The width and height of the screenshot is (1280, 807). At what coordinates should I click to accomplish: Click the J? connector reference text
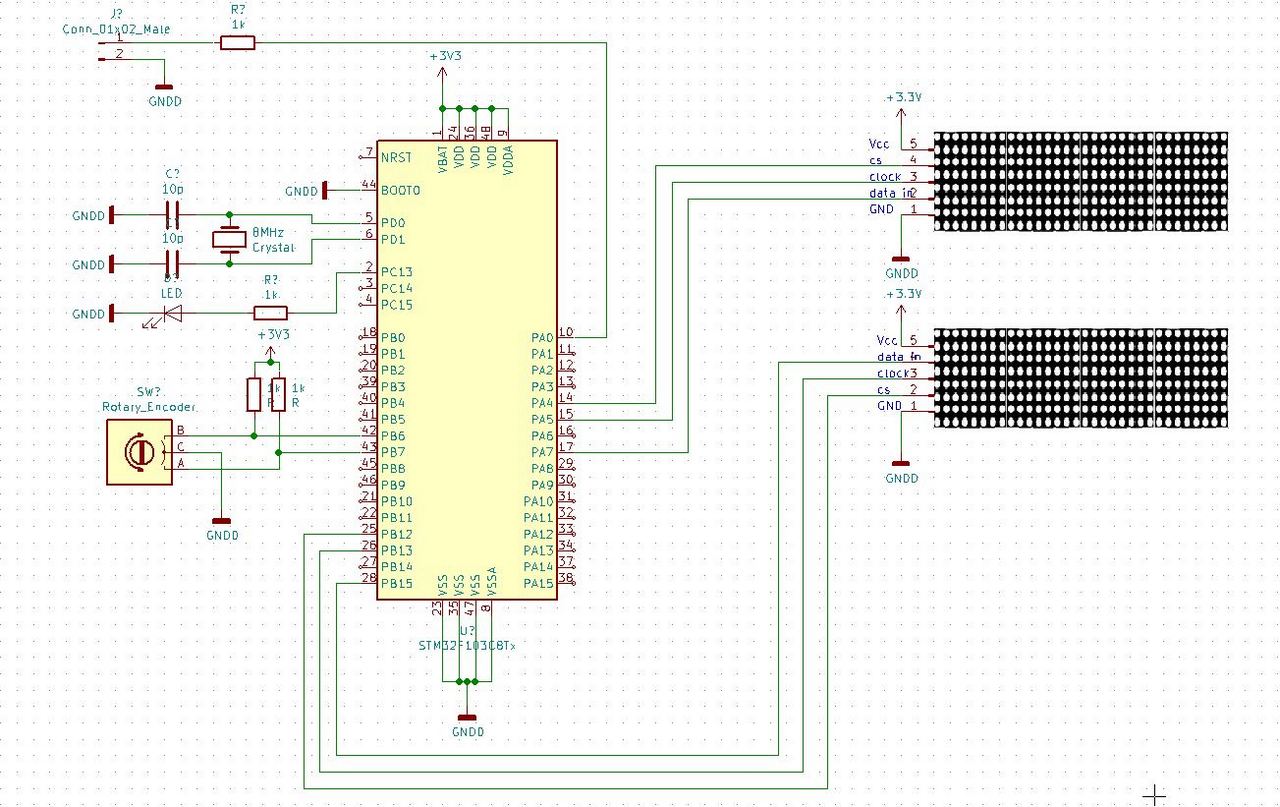point(118,15)
